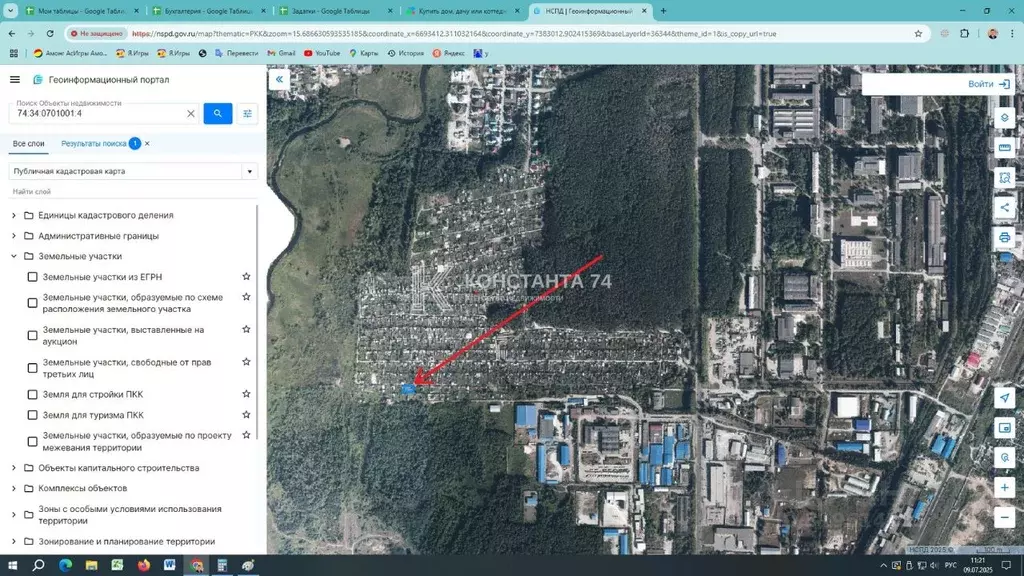
Task: Clear the cadastral number search field
Action: 191,114
